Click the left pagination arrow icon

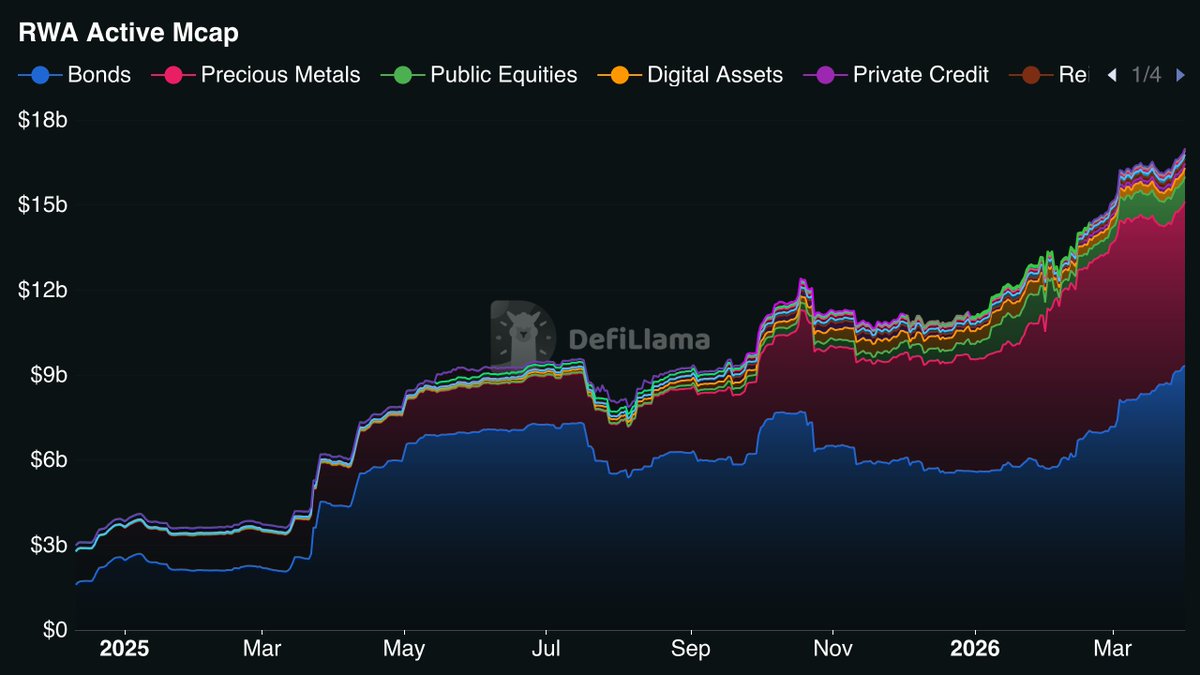point(1112,74)
